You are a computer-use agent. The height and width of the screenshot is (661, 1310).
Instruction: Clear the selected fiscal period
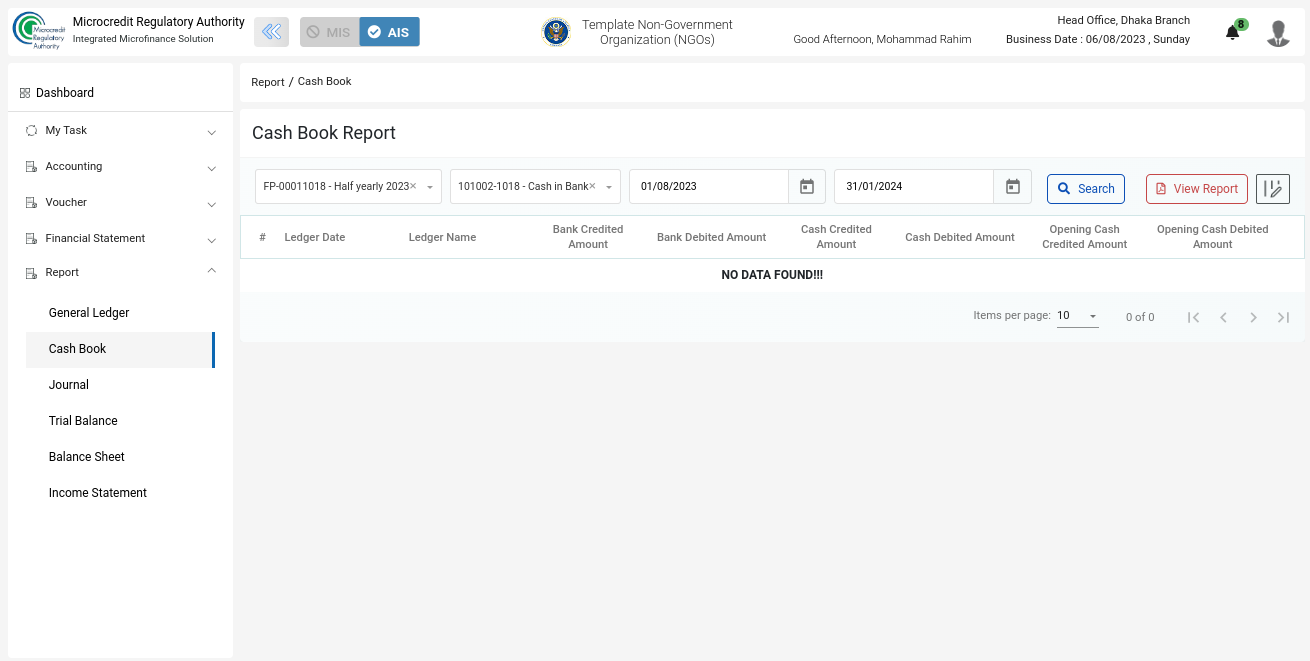413,186
